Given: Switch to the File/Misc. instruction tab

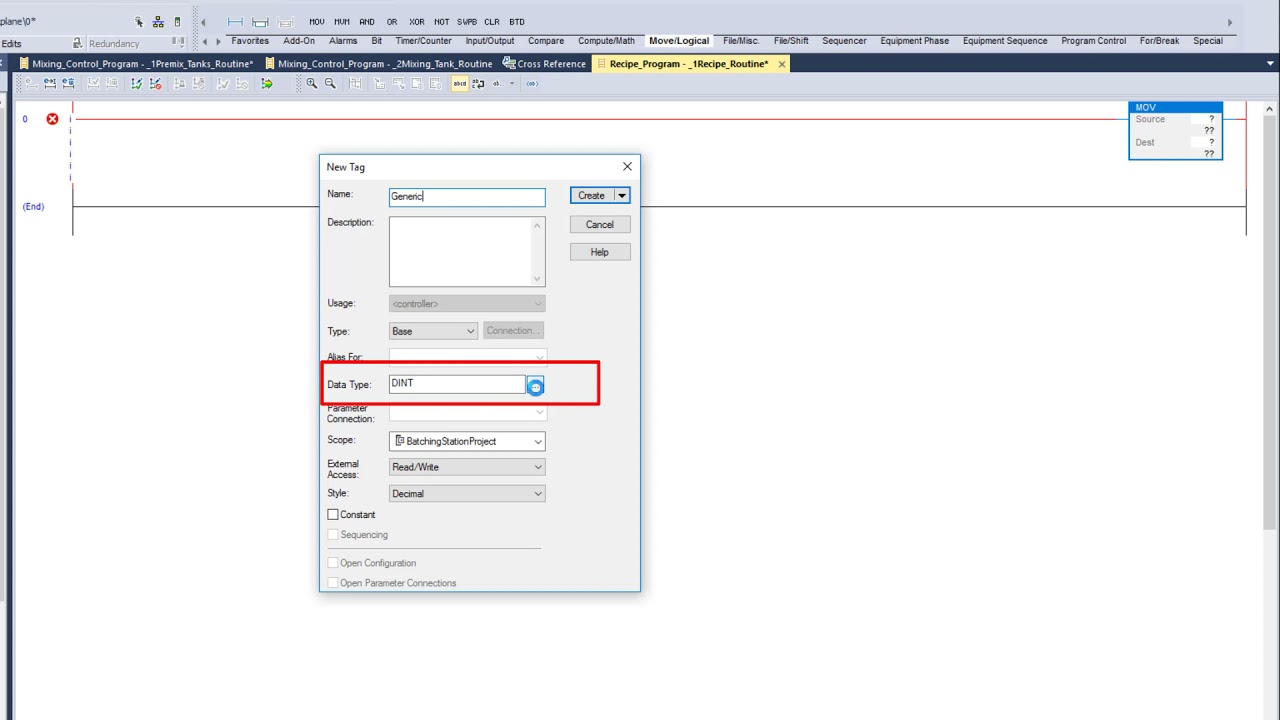Looking at the screenshot, I should tap(741, 41).
